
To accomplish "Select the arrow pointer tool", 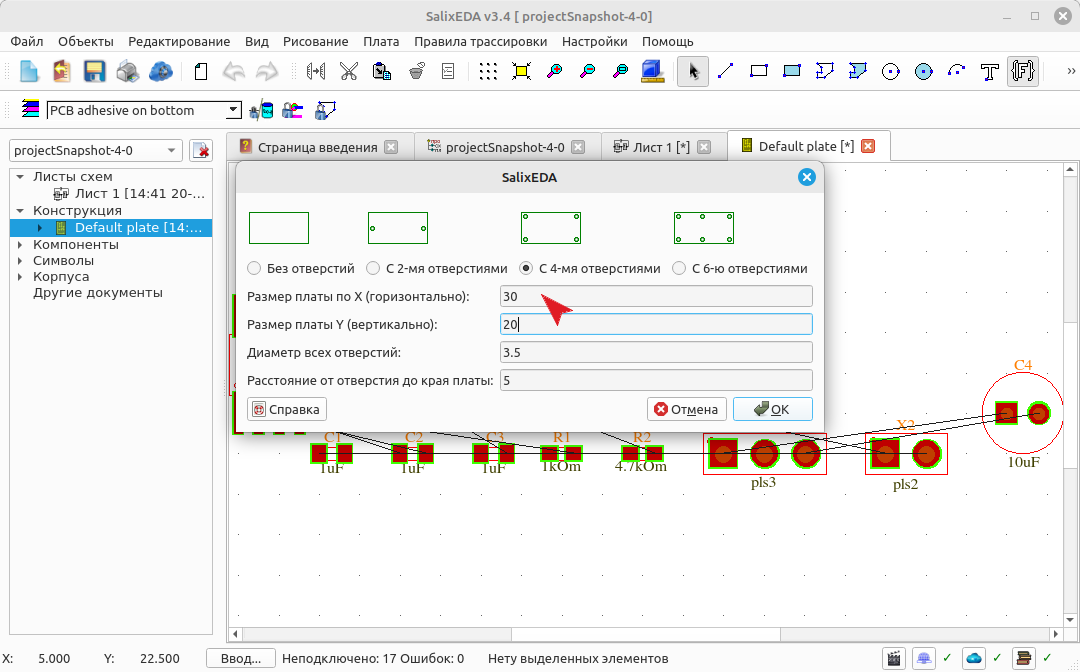I will point(693,71).
